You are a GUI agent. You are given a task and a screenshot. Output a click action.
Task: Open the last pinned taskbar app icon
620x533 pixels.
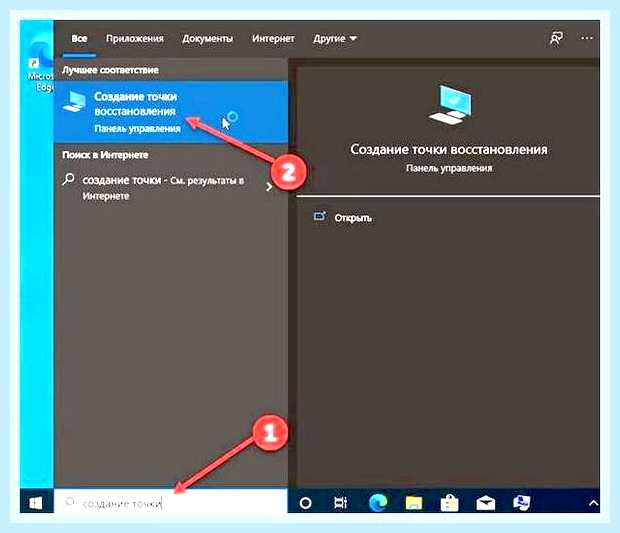pos(522,503)
